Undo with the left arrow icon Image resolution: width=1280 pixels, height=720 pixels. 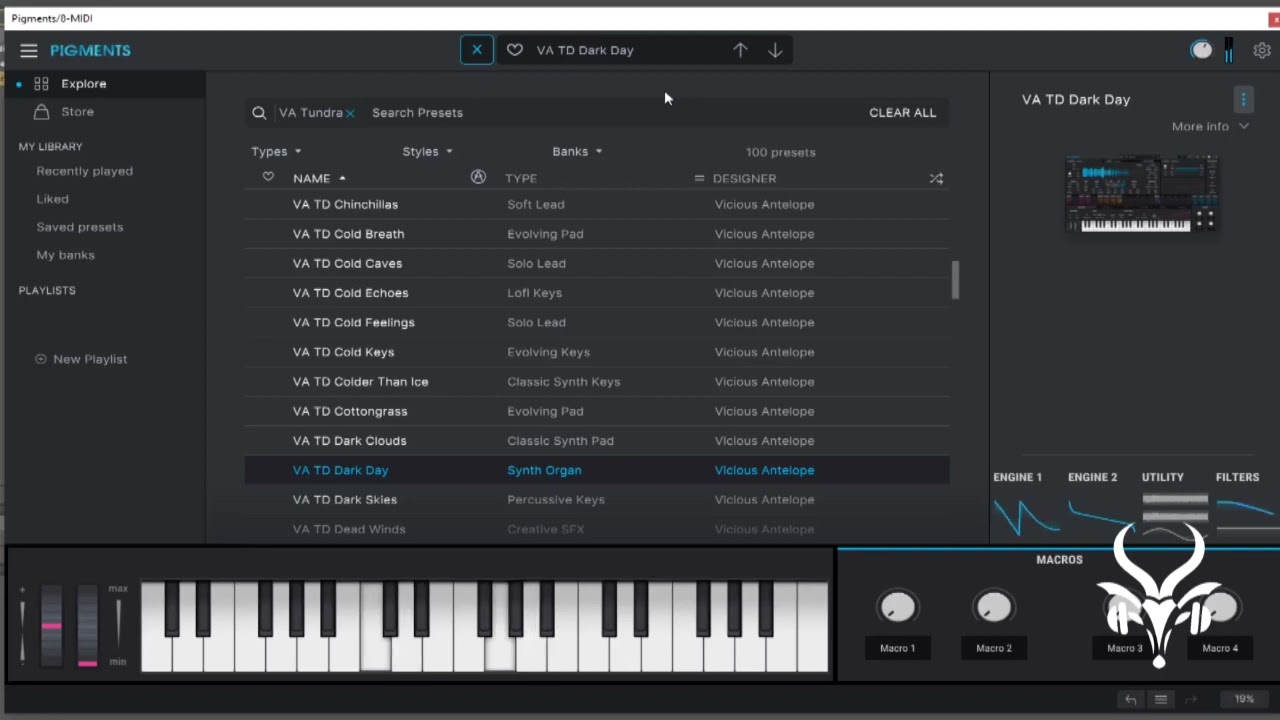(x=1130, y=700)
